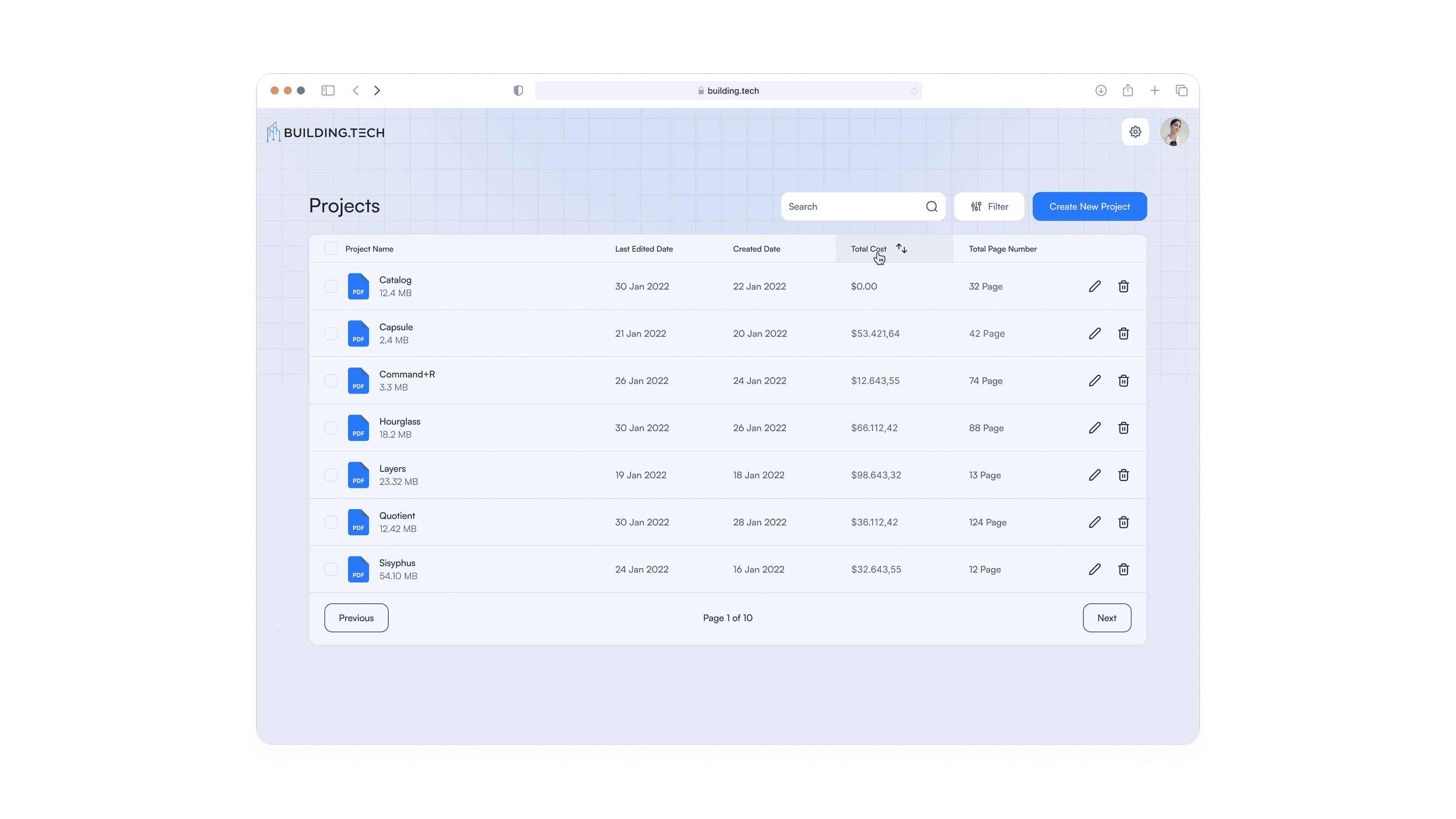This screenshot has width=1456, height=819.
Task: Click the browser share icon
Action: (1127, 91)
